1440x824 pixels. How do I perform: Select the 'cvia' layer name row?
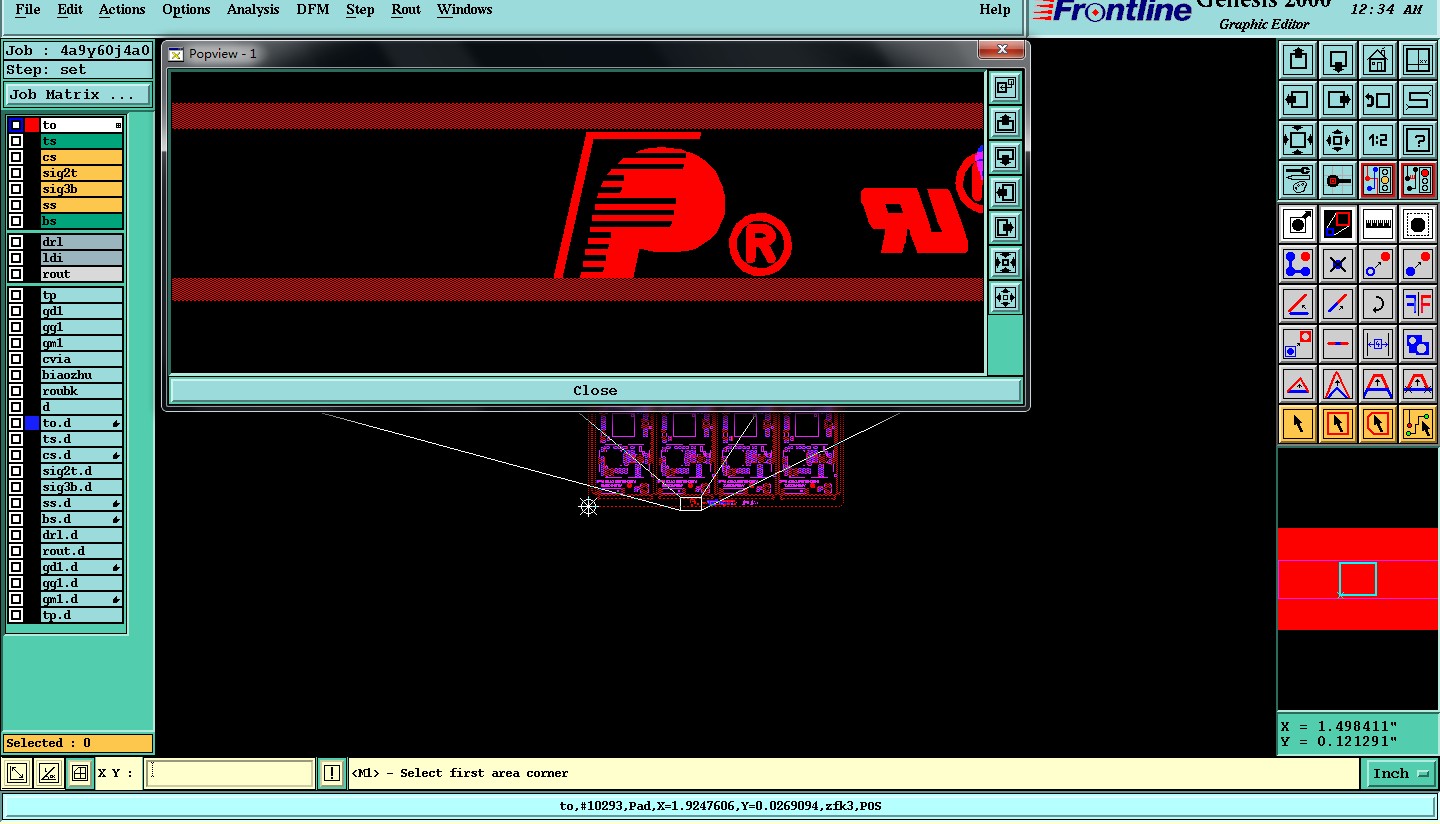pos(81,359)
